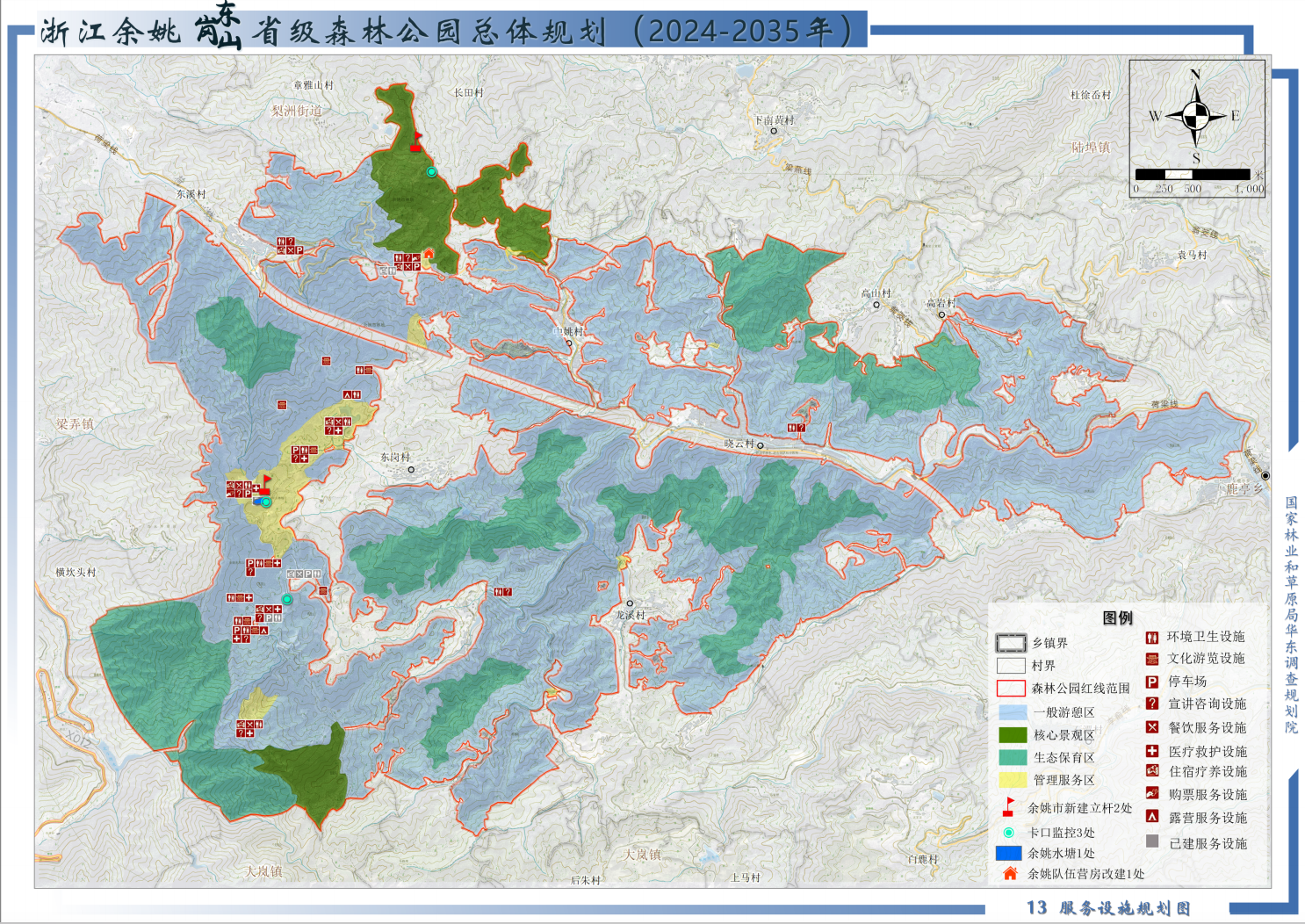This screenshot has height=924, width=1305.
Task: Click the blue 余姚水塘 legend swatch
Action: 1009,853
